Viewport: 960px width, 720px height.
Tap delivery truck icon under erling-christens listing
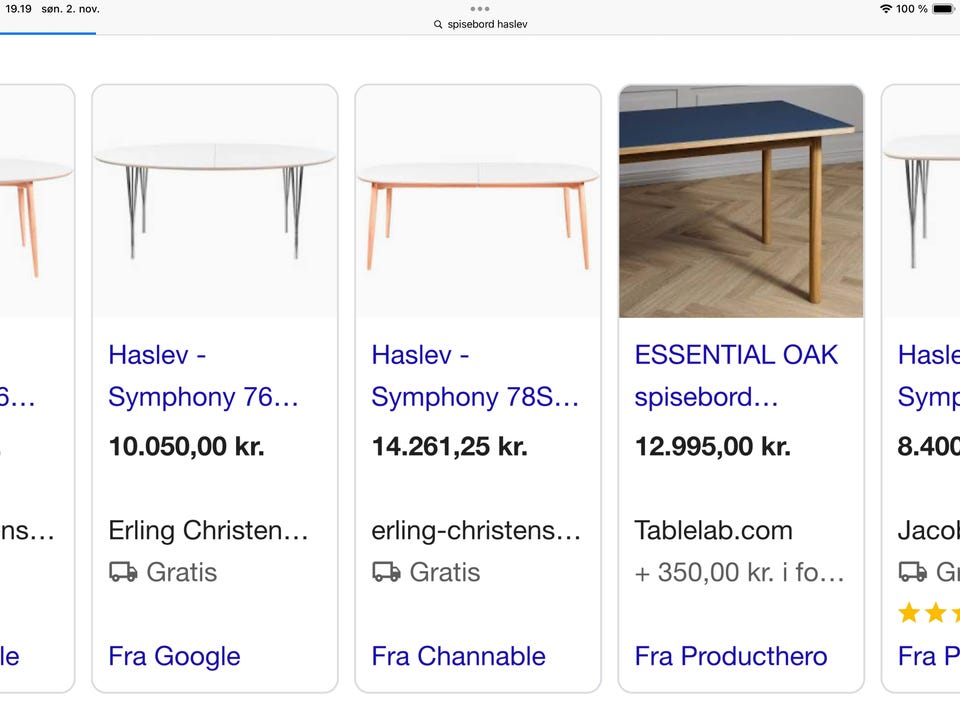(x=386, y=572)
